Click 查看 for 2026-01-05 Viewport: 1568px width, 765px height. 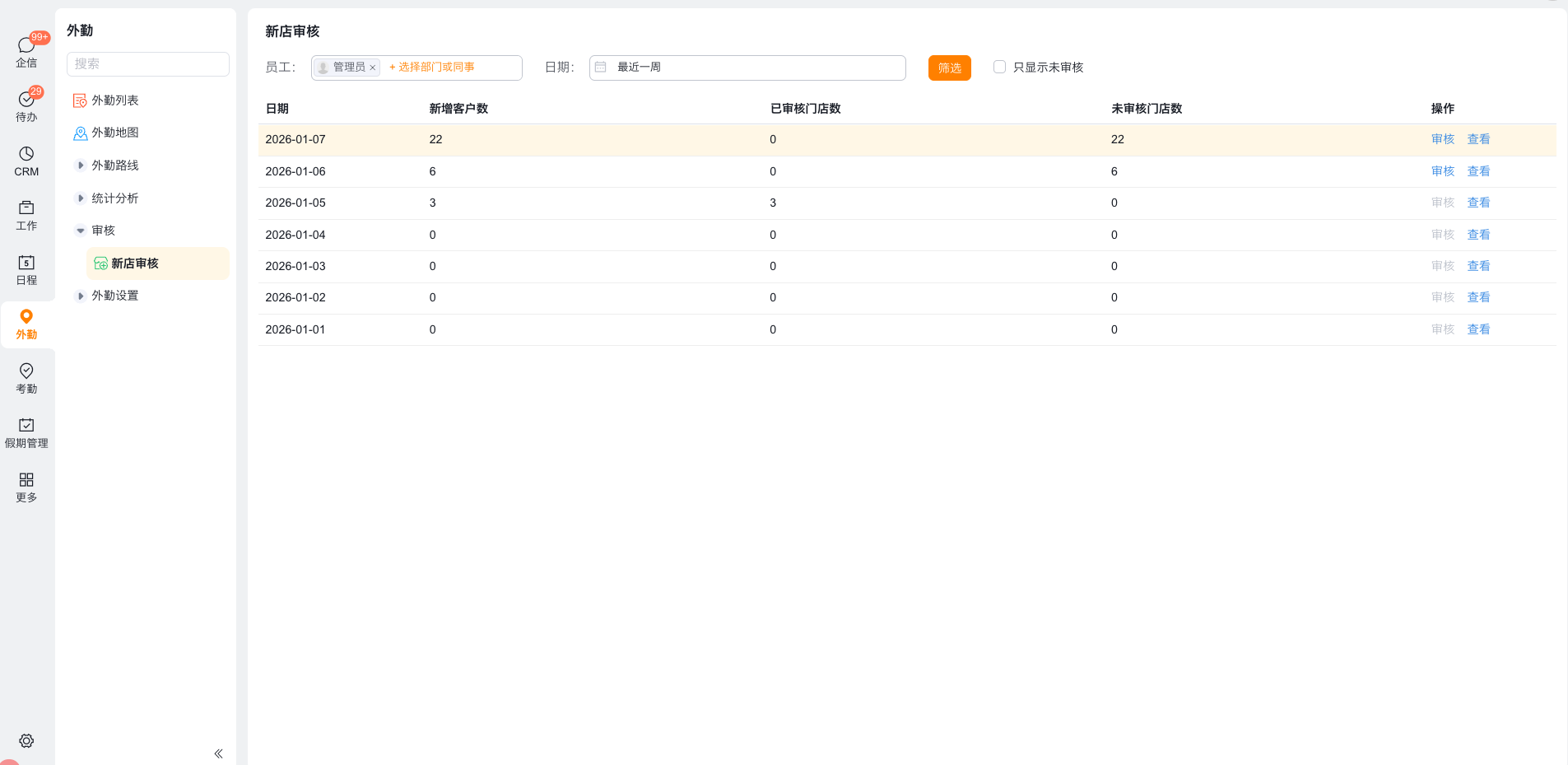tap(1479, 203)
